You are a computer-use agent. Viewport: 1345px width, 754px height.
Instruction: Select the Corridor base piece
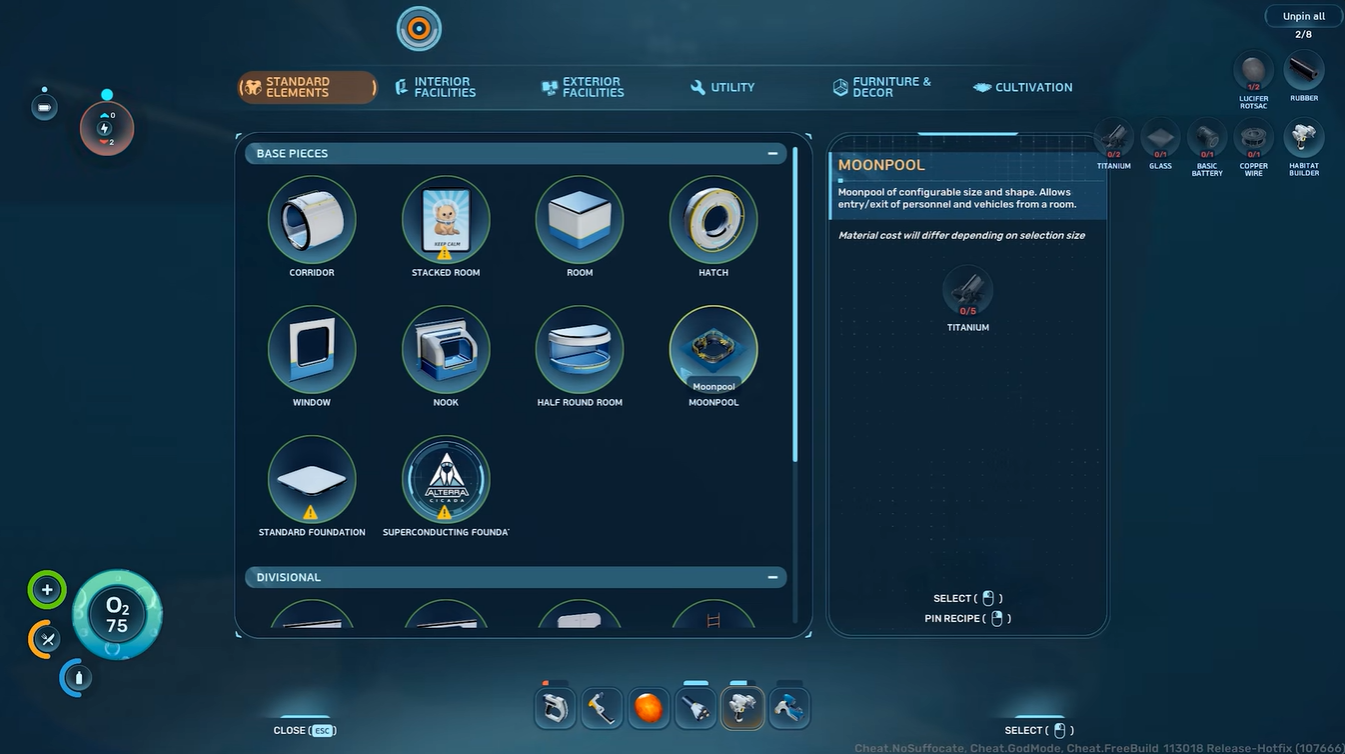pos(312,220)
